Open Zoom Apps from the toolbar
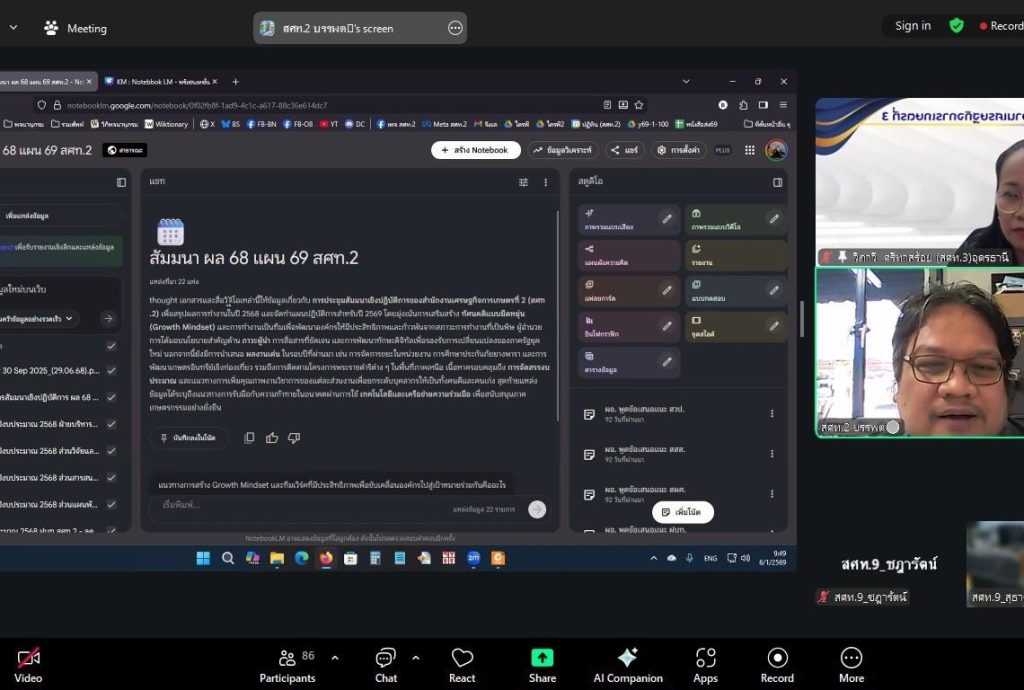Image resolution: width=1024 pixels, height=690 pixels. [x=705, y=665]
